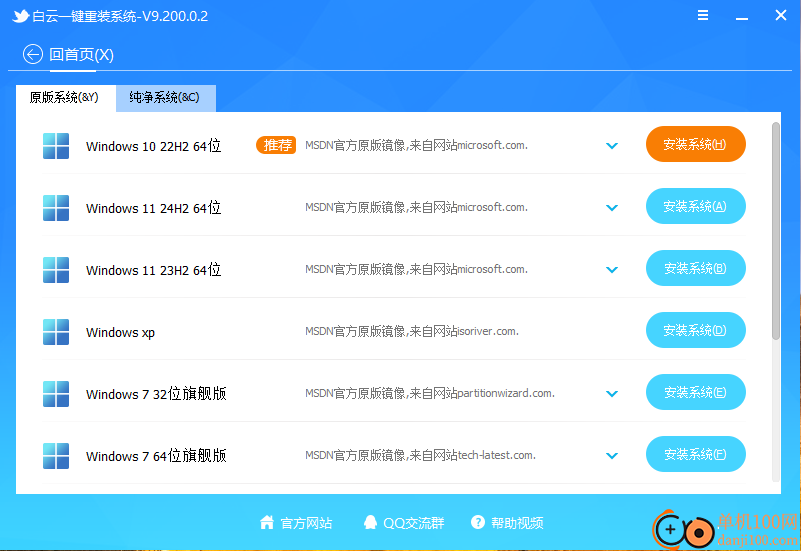Install Windows 11 24H2 with 安装系统(A)
Screen dimensions: 801x551
(x=696, y=206)
